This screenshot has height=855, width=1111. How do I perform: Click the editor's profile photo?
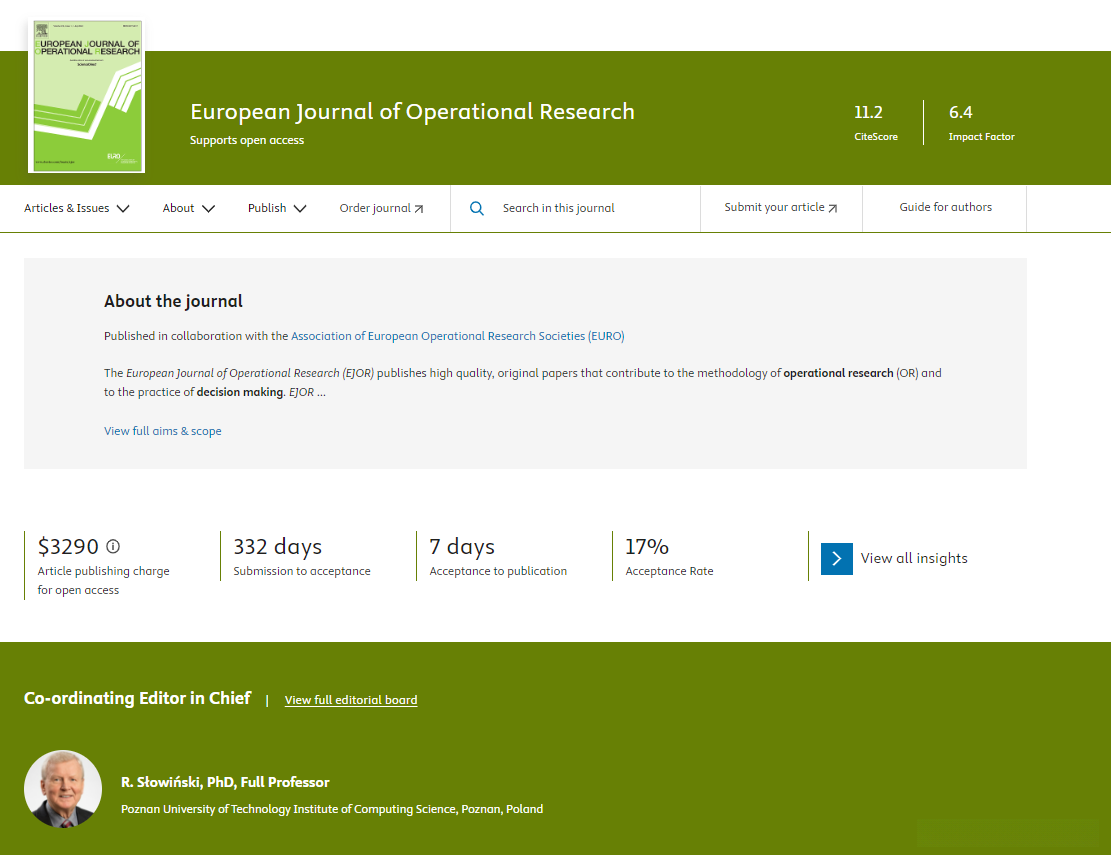pyautogui.click(x=63, y=789)
